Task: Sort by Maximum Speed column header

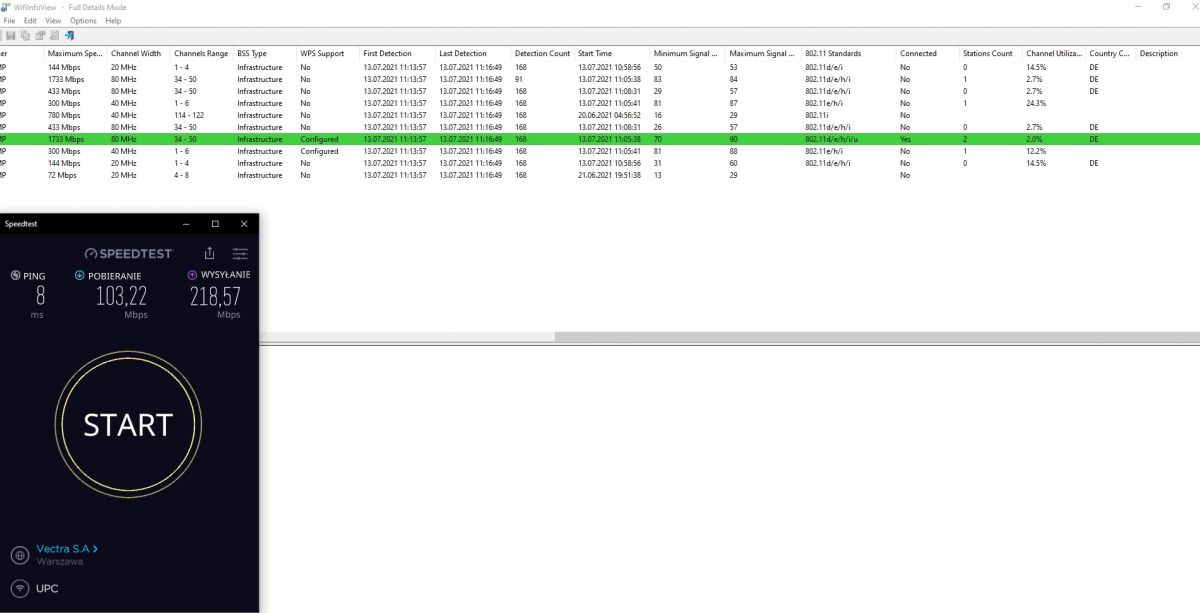Action: tap(75, 53)
